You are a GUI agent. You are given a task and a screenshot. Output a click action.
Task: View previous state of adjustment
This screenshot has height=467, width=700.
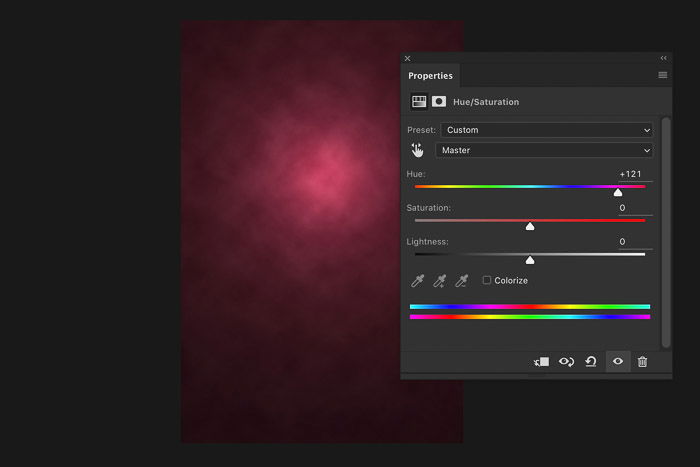coord(567,362)
